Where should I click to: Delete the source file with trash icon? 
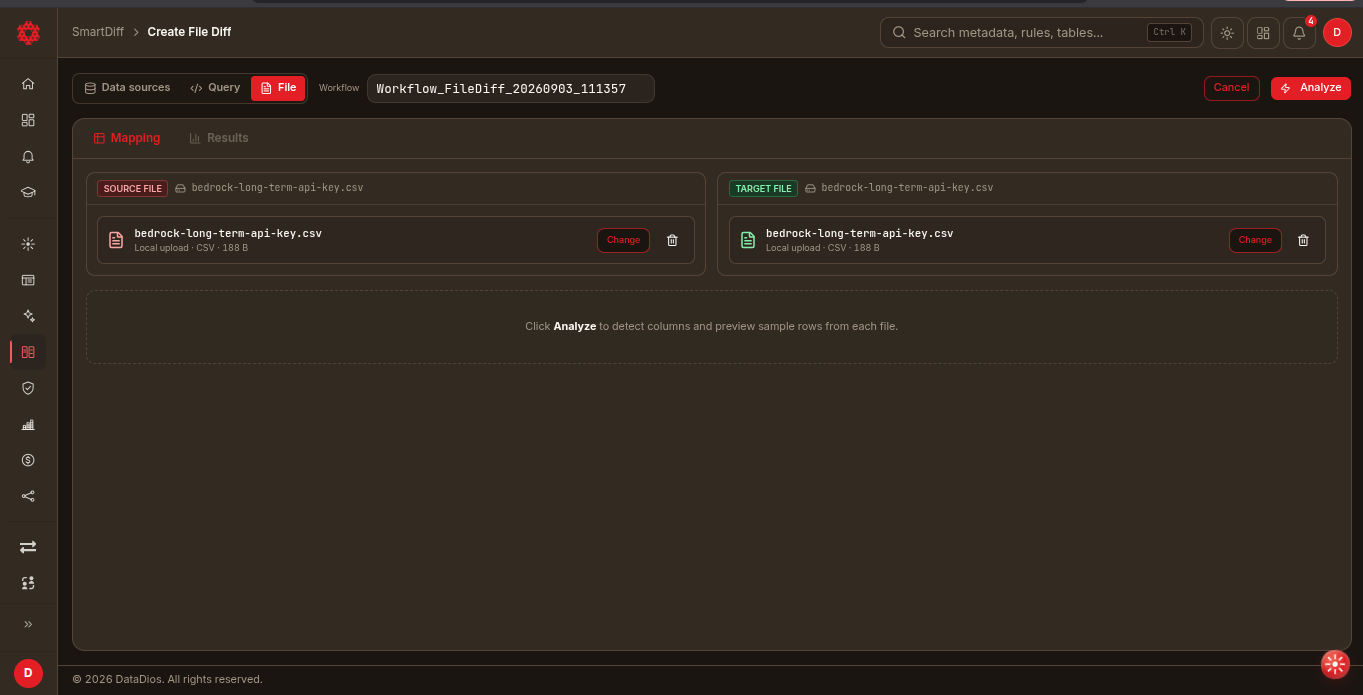click(672, 240)
